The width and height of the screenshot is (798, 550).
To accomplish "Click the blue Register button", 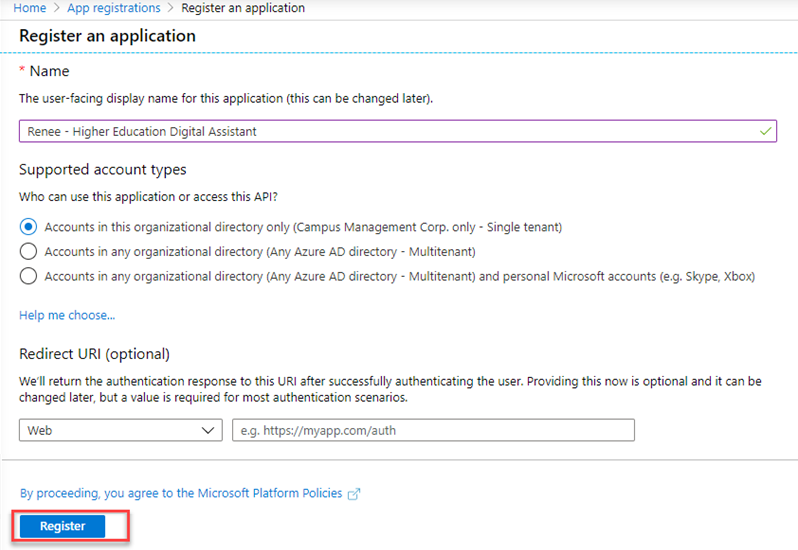I will [x=63, y=526].
